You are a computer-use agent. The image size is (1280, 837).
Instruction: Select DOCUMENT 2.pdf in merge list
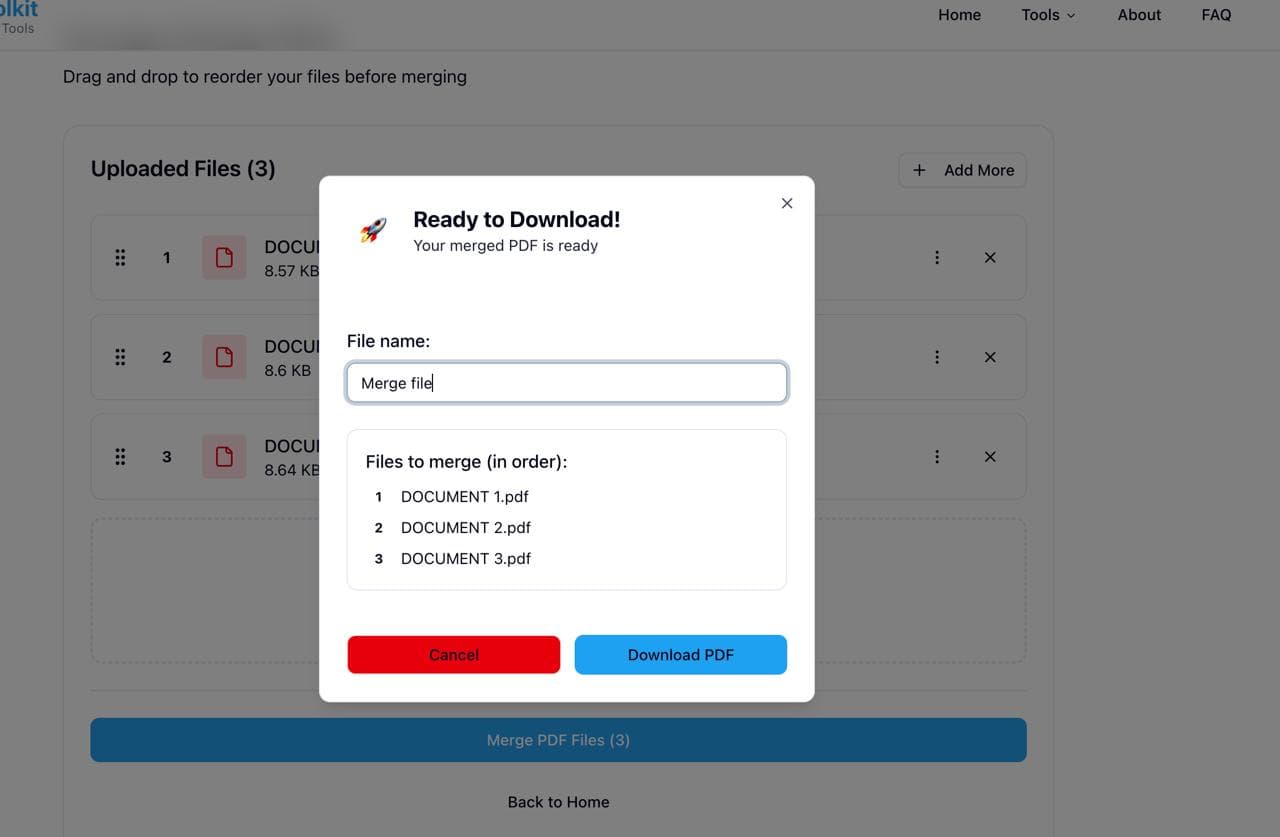(x=465, y=527)
